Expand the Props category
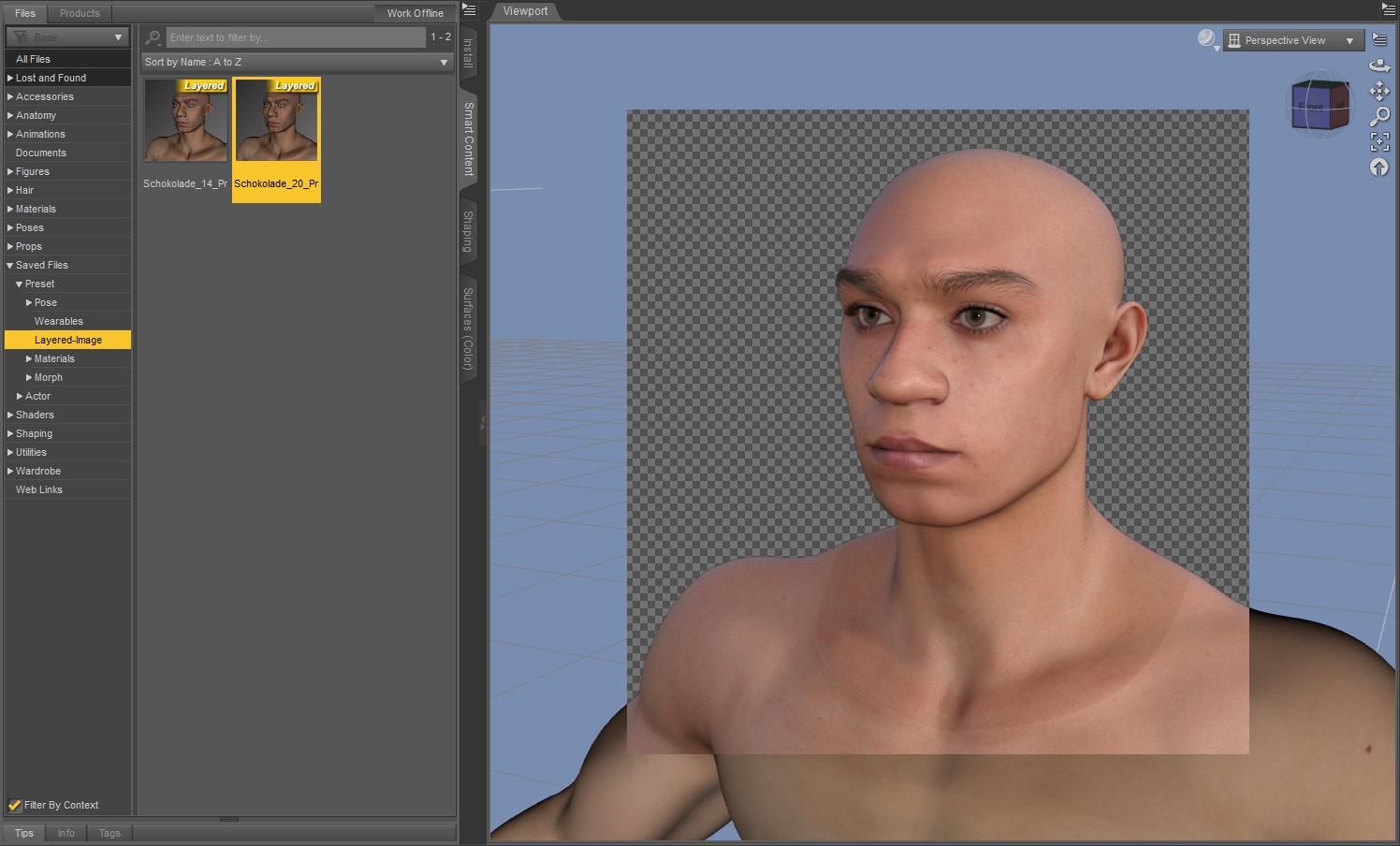This screenshot has height=846, width=1400. [10, 246]
